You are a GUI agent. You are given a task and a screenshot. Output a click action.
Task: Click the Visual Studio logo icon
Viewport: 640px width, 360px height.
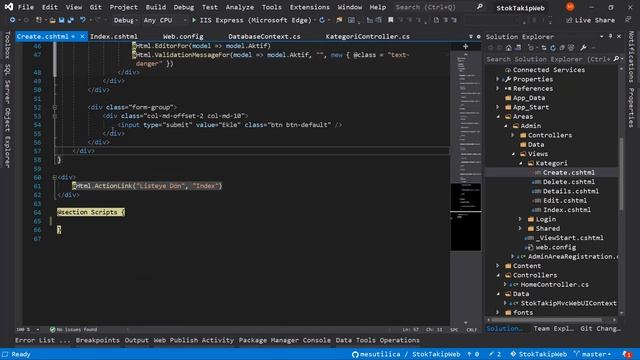coord(9,7)
